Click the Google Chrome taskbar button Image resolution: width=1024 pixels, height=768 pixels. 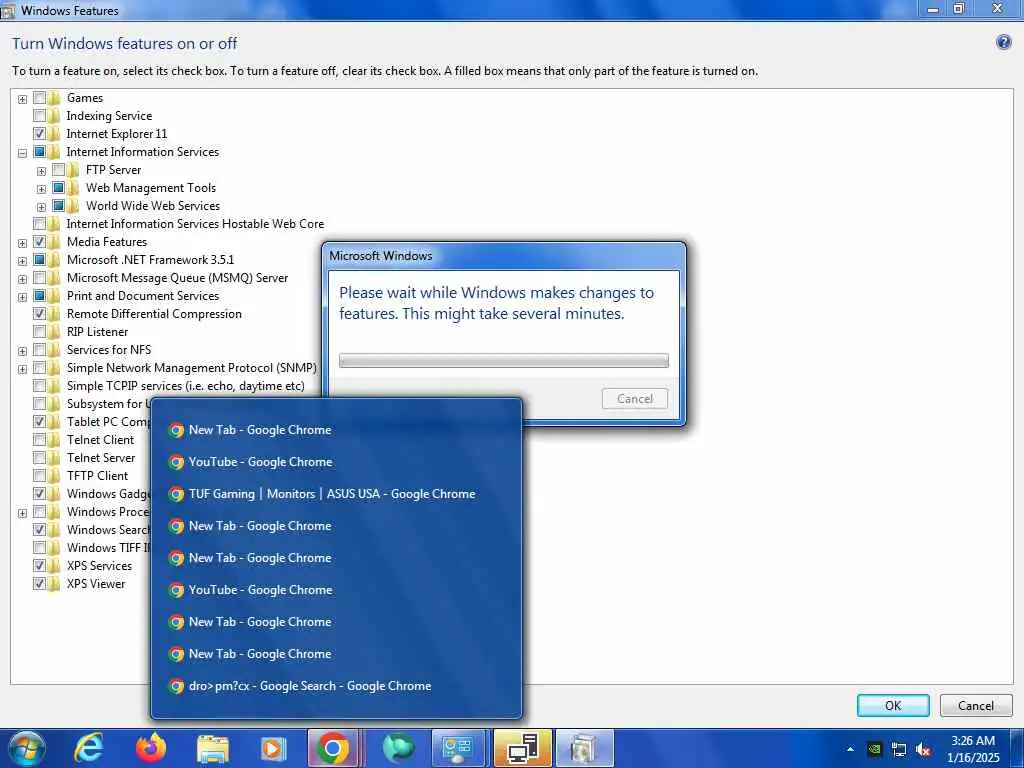pos(333,748)
